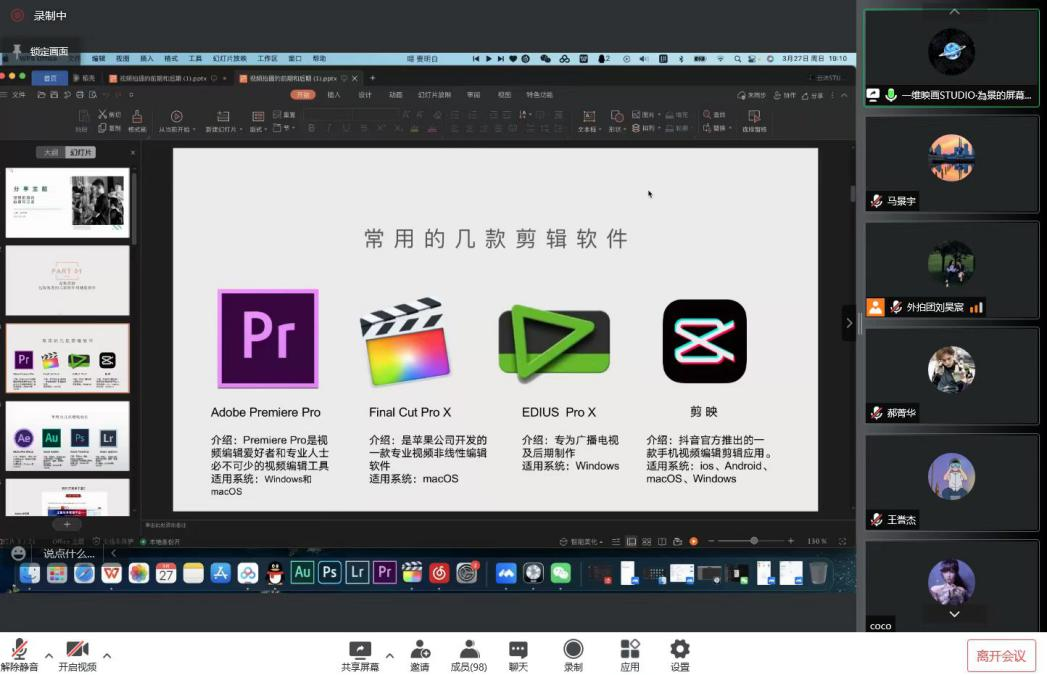Open the 幻灯片放映 ribbon tab

point(434,95)
